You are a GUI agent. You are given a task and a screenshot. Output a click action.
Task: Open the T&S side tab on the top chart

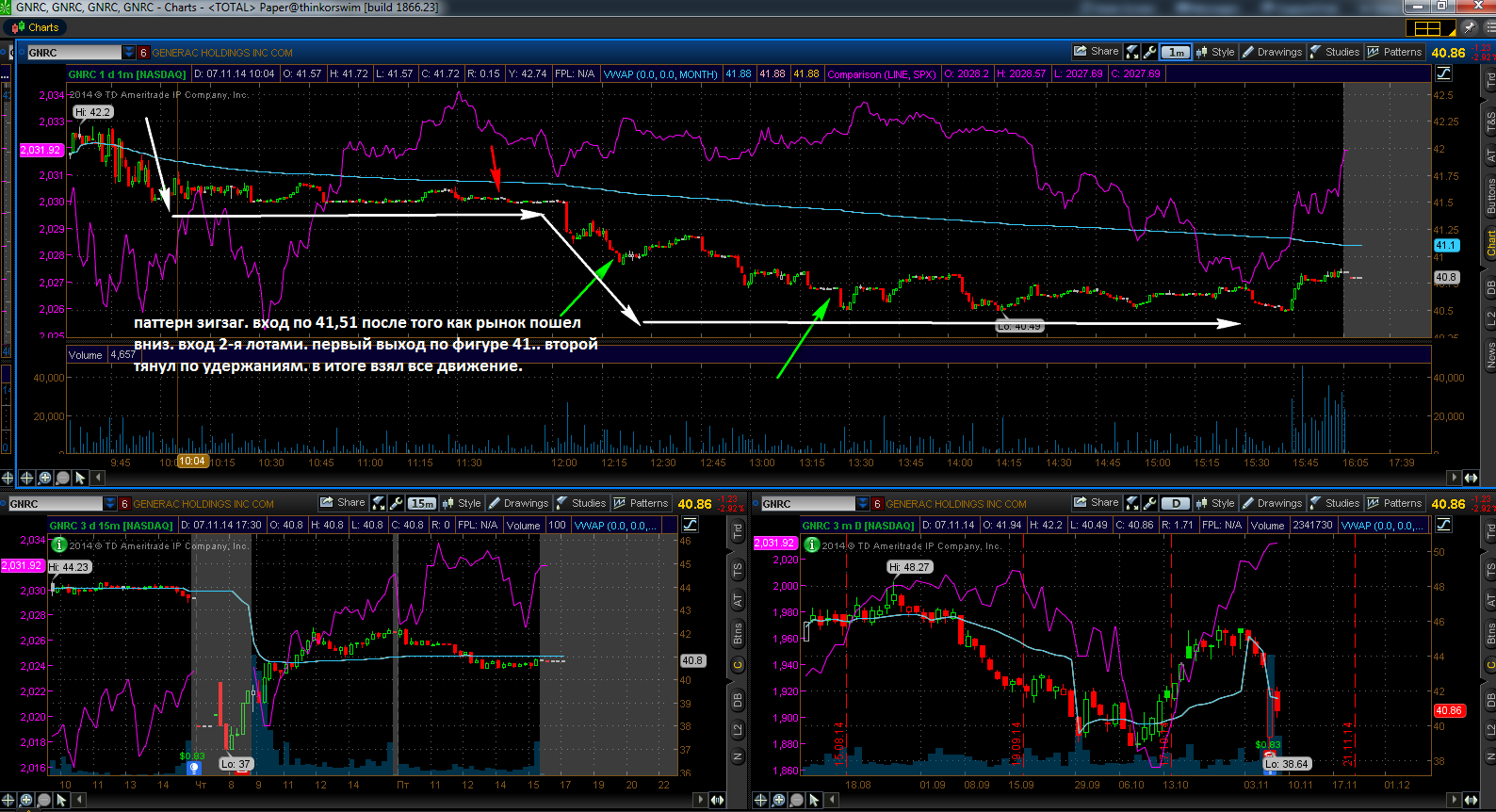[1490, 121]
